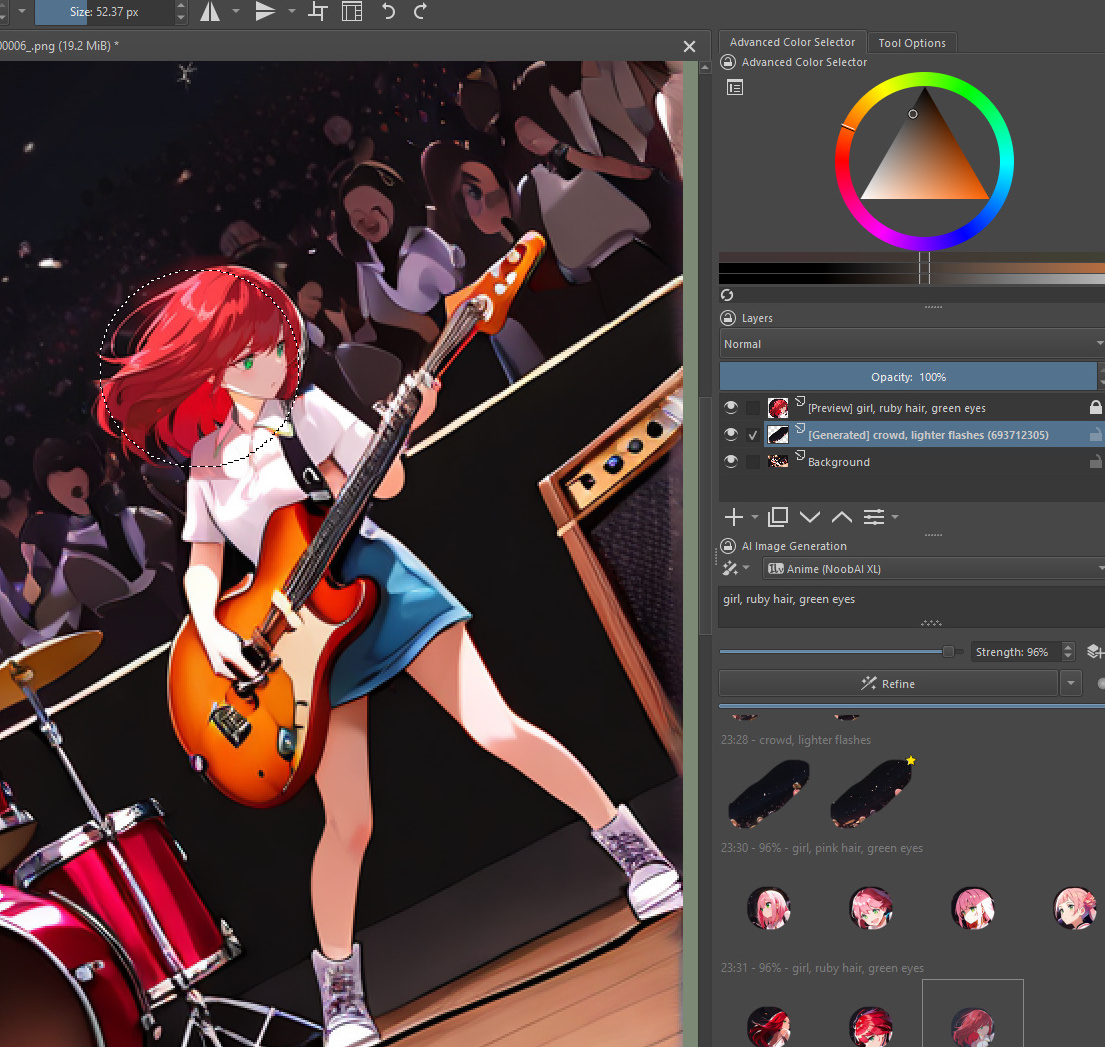The image size is (1105, 1047).
Task: Select the unstarred crowd history thumbnail
Action: tap(769, 793)
